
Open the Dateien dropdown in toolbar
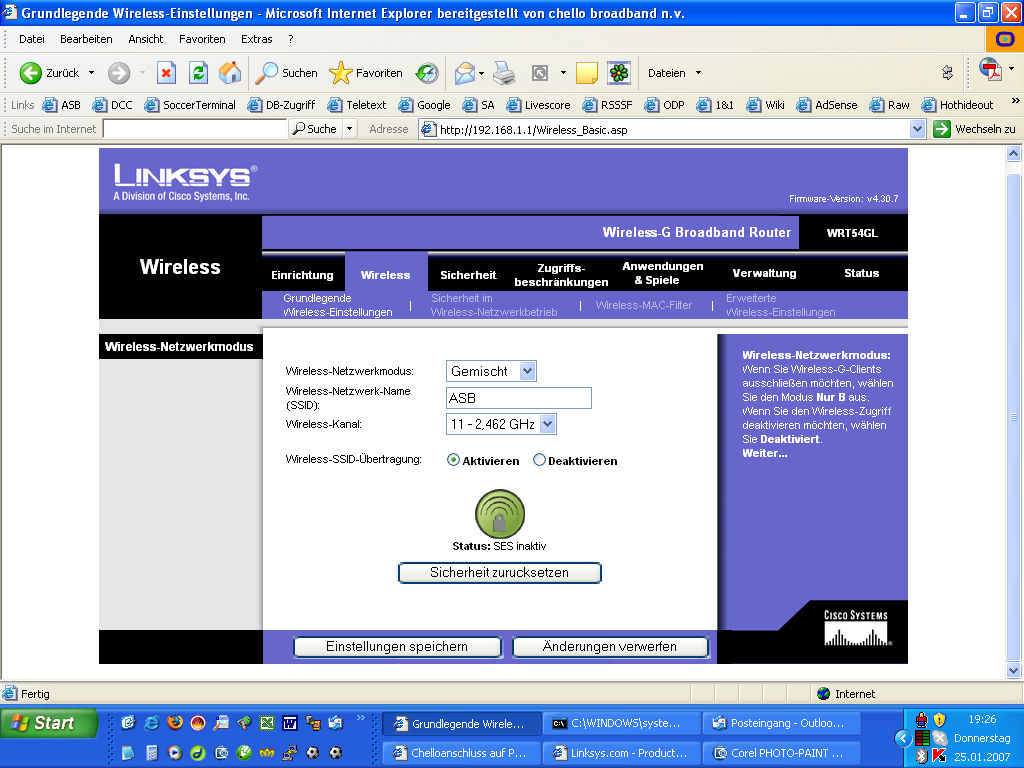tap(674, 73)
